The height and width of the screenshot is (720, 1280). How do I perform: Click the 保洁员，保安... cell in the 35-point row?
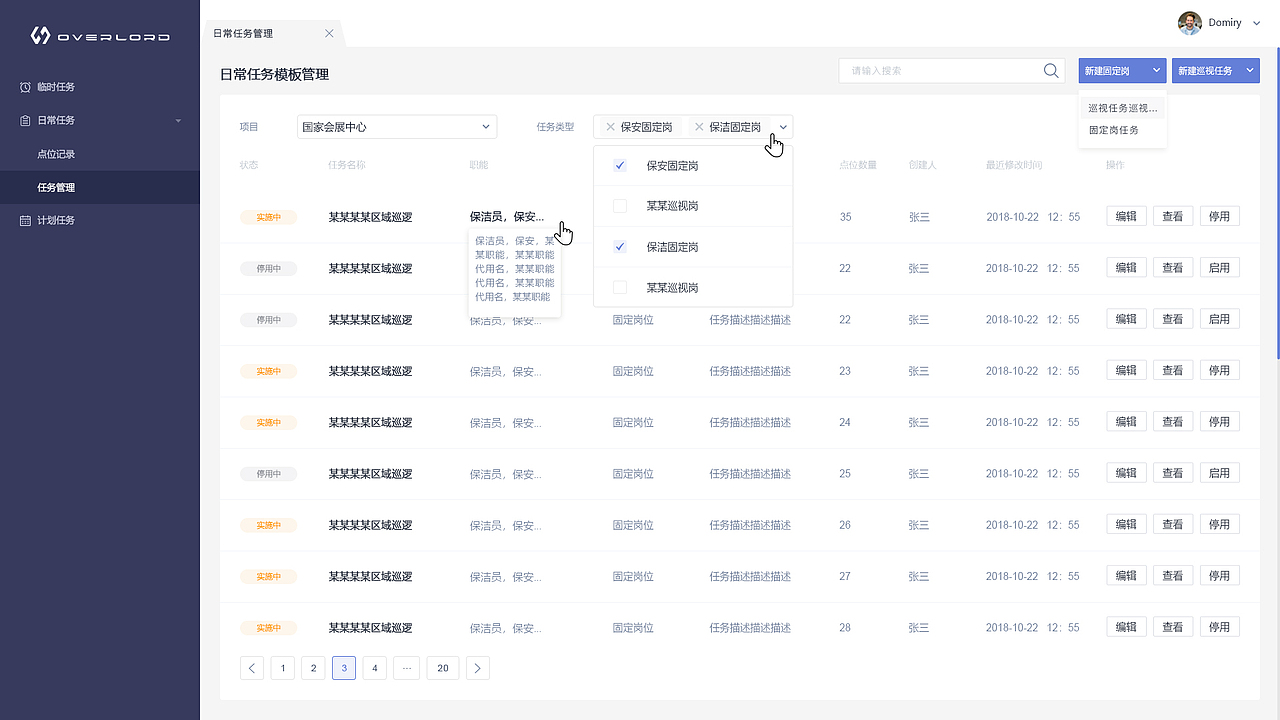coord(507,217)
